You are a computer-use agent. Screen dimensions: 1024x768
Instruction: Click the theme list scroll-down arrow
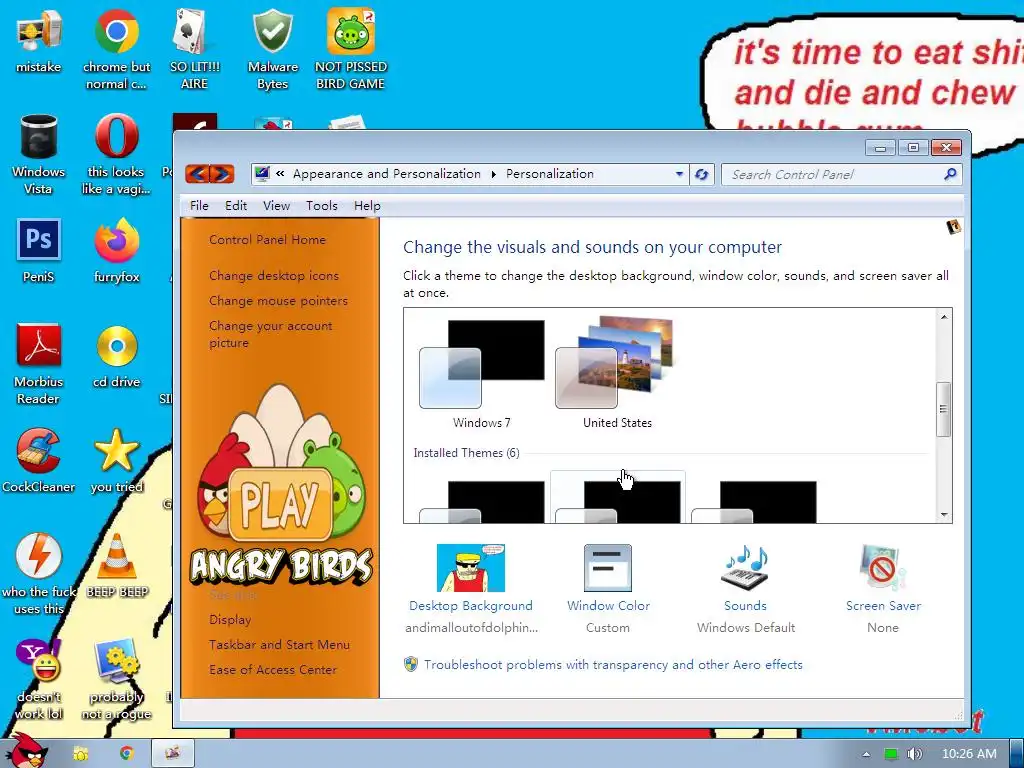point(944,515)
